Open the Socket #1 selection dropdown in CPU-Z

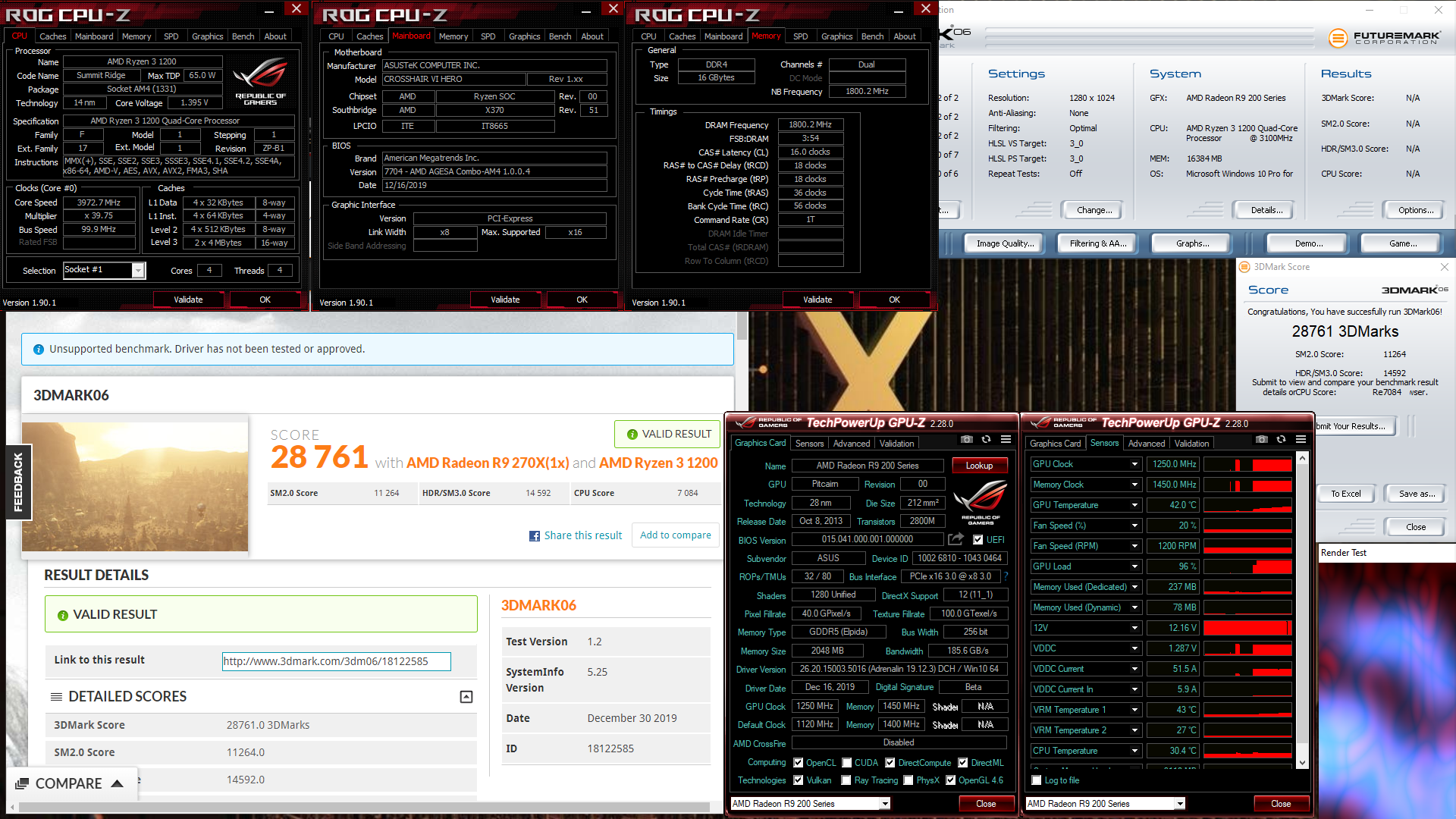(138, 271)
